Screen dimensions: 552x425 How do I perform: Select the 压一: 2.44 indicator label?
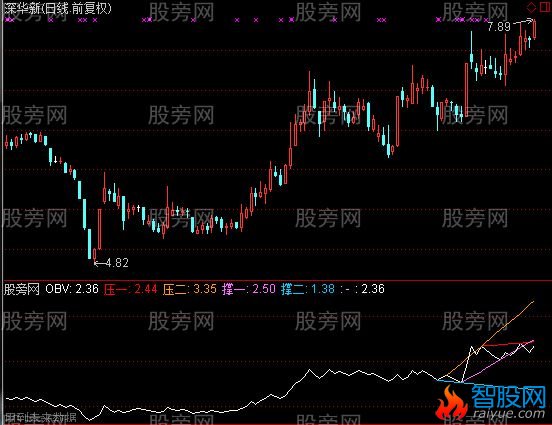pos(131,289)
